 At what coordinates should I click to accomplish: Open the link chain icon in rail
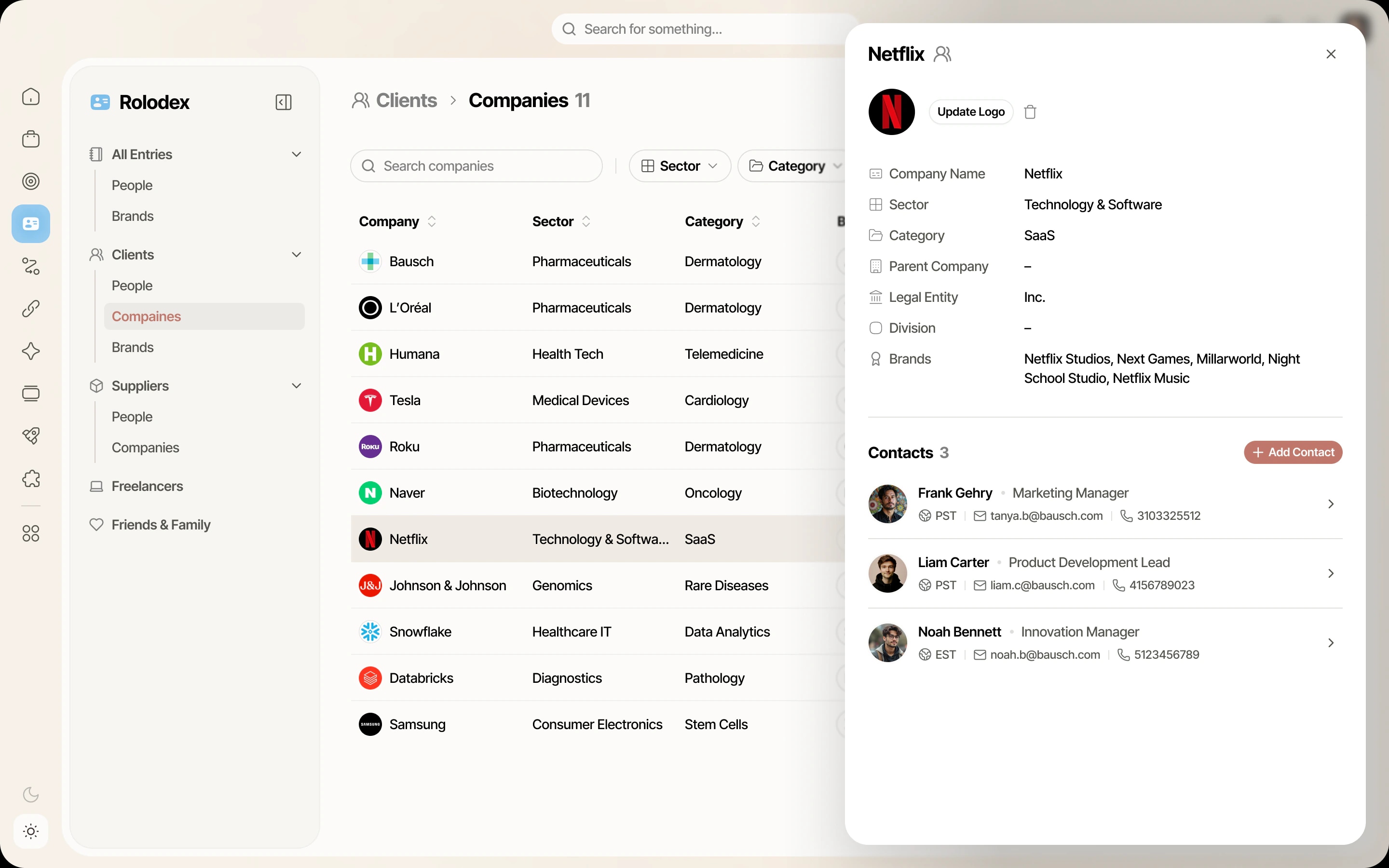(x=31, y=309)
